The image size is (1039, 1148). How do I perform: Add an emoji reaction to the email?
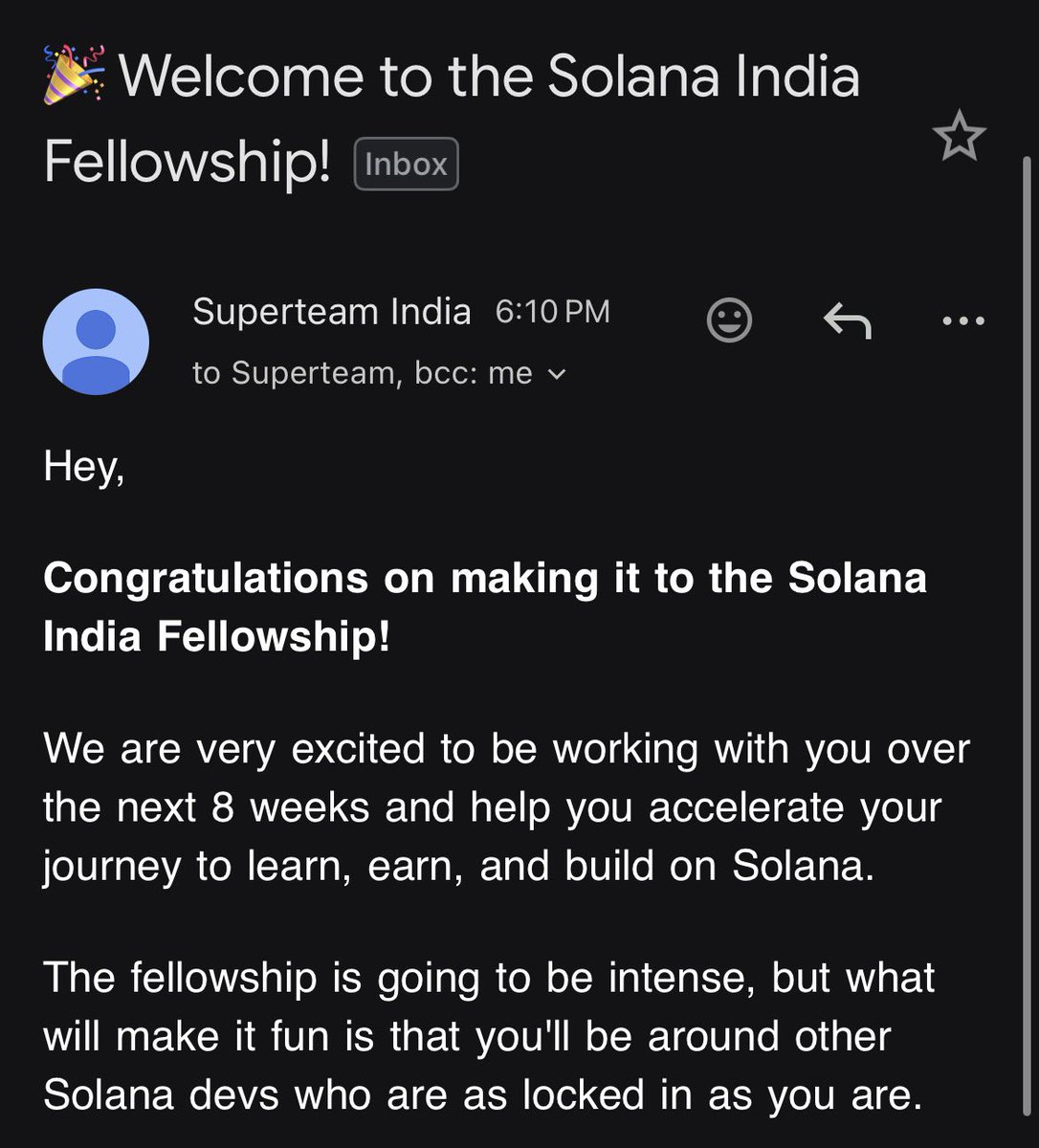point(729,320)
